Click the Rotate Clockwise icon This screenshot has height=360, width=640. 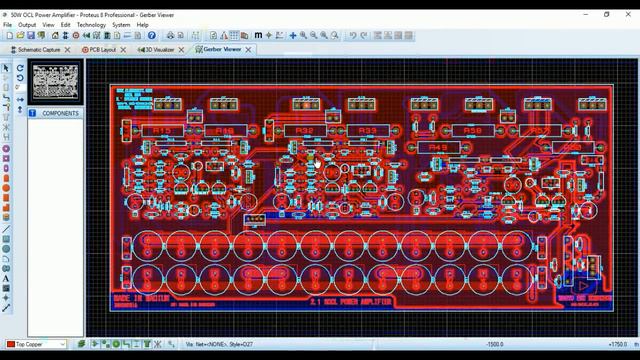coord(20,68)
